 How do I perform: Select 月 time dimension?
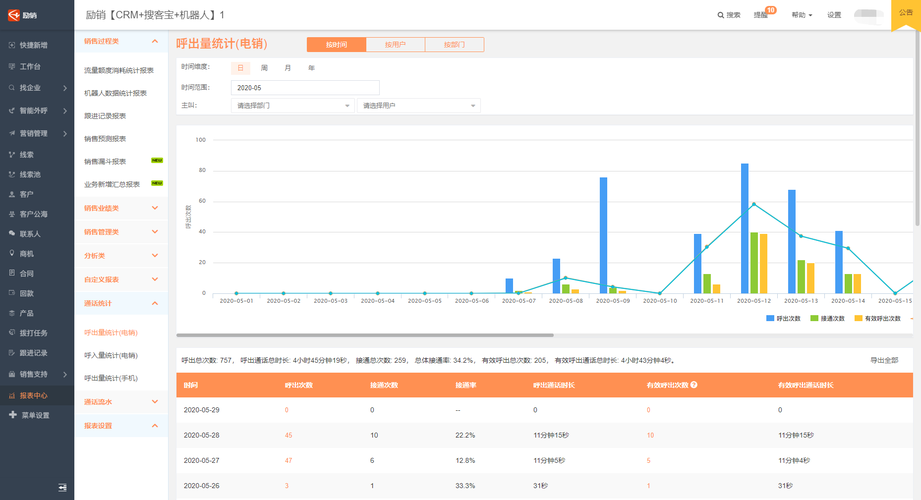coord(288,68)
